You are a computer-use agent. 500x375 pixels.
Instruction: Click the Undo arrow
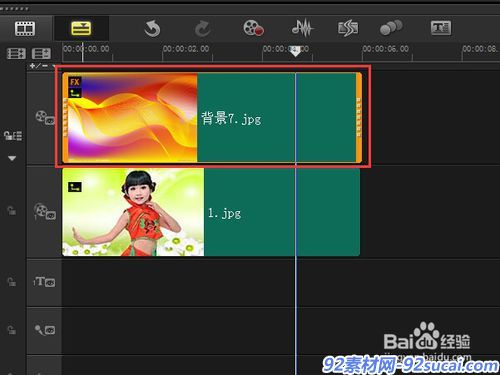click(x=152, y=28)
